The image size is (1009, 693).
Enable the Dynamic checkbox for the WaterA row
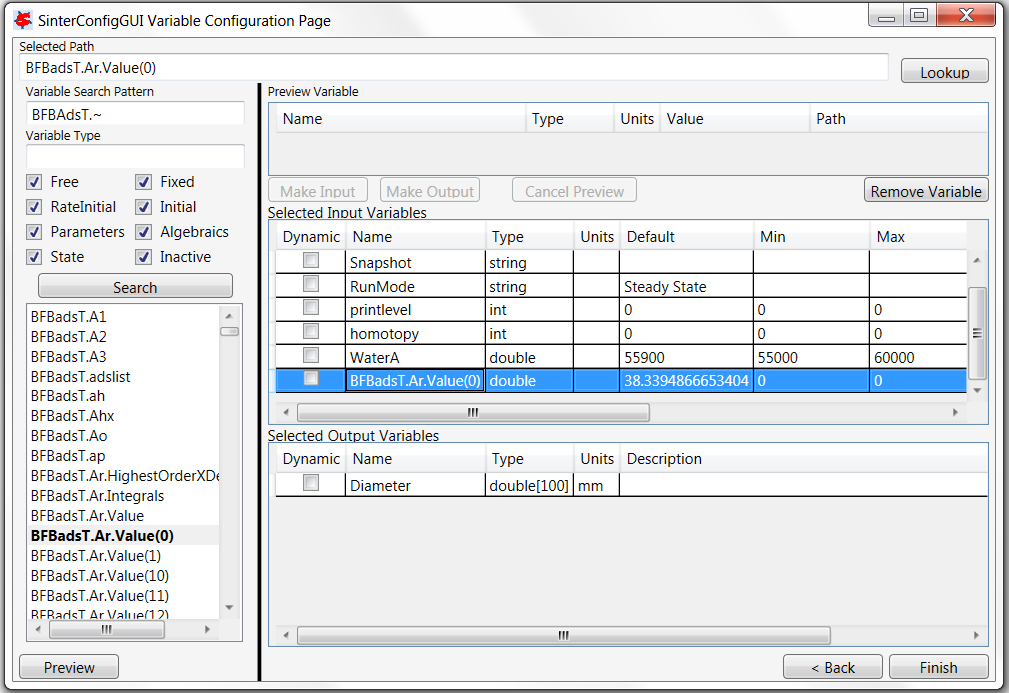(x=311, y=357)
